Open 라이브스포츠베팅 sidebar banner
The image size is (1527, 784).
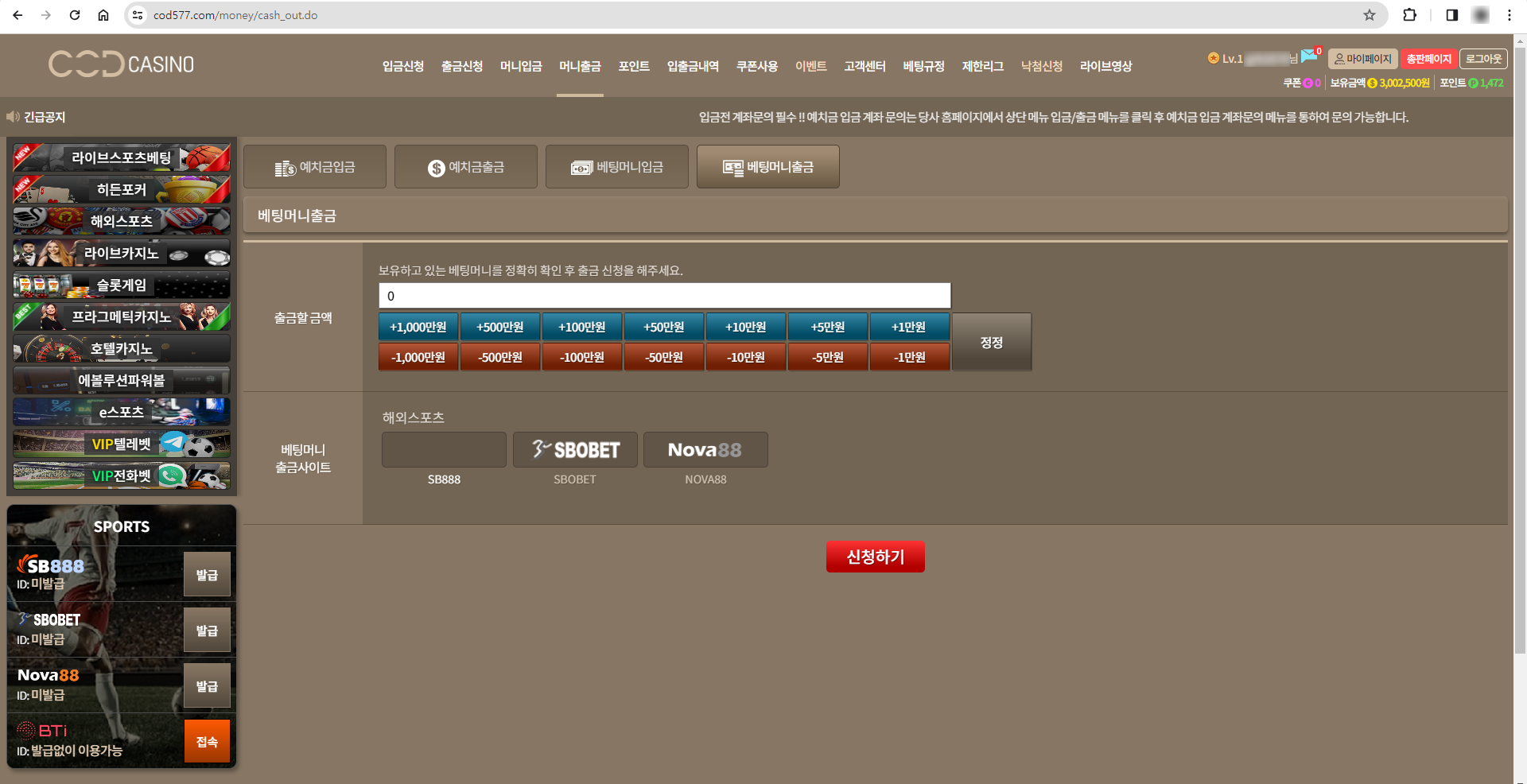click(x=122, y=157)
